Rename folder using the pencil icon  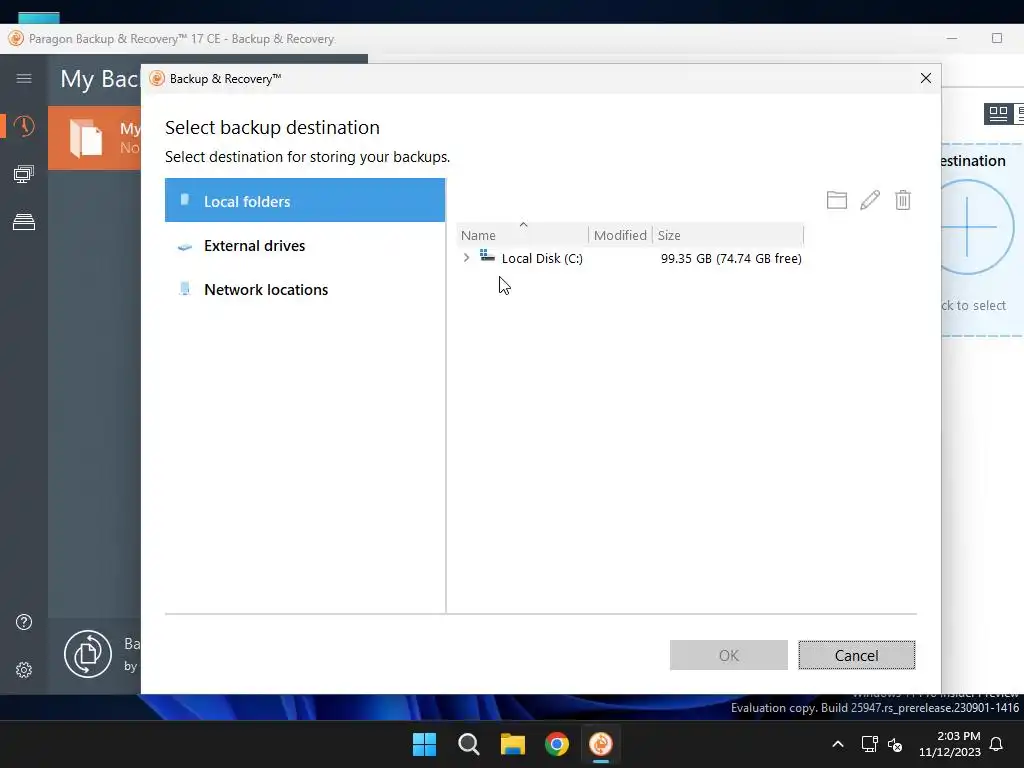(x=870, y=200)
